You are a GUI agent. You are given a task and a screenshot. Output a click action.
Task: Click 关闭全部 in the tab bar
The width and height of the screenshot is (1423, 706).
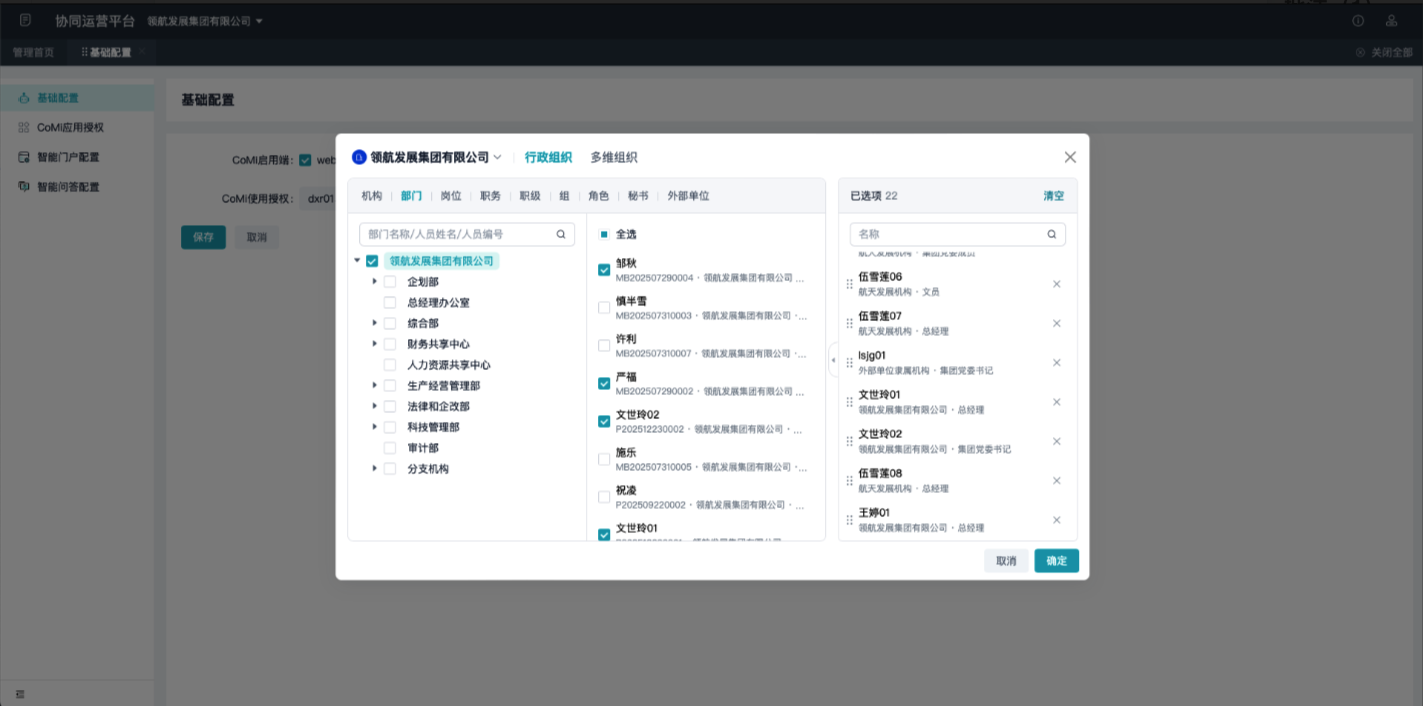[x=1384, y=52]
